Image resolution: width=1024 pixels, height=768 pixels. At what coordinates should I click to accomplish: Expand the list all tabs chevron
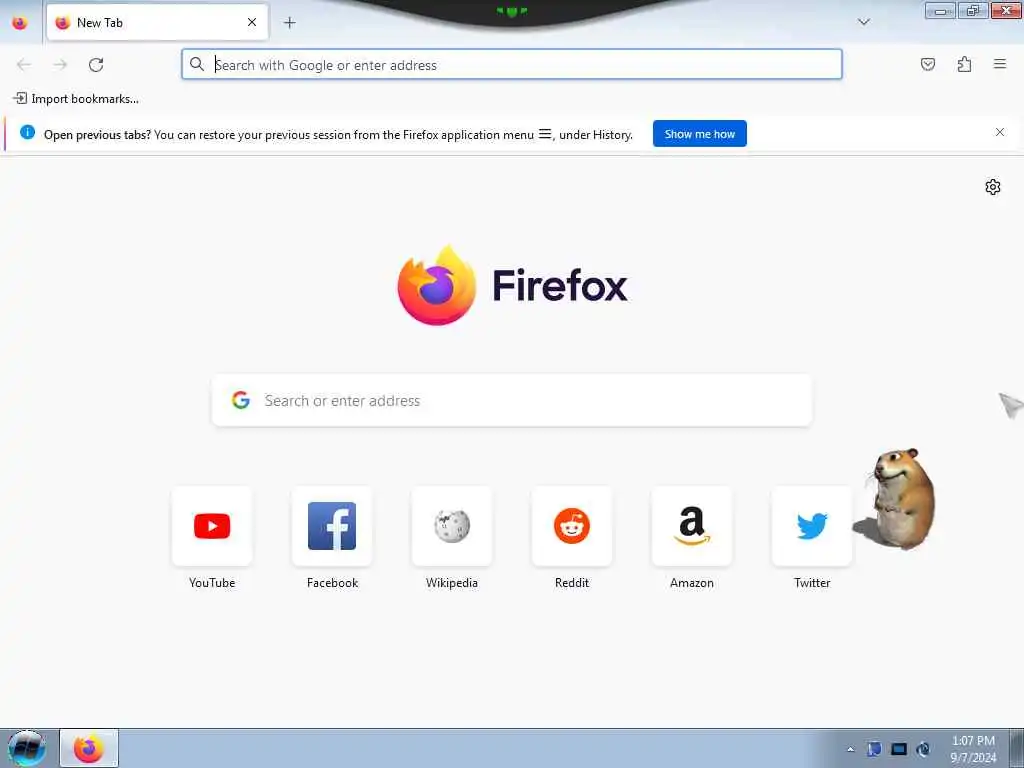(x=863, y=22)
